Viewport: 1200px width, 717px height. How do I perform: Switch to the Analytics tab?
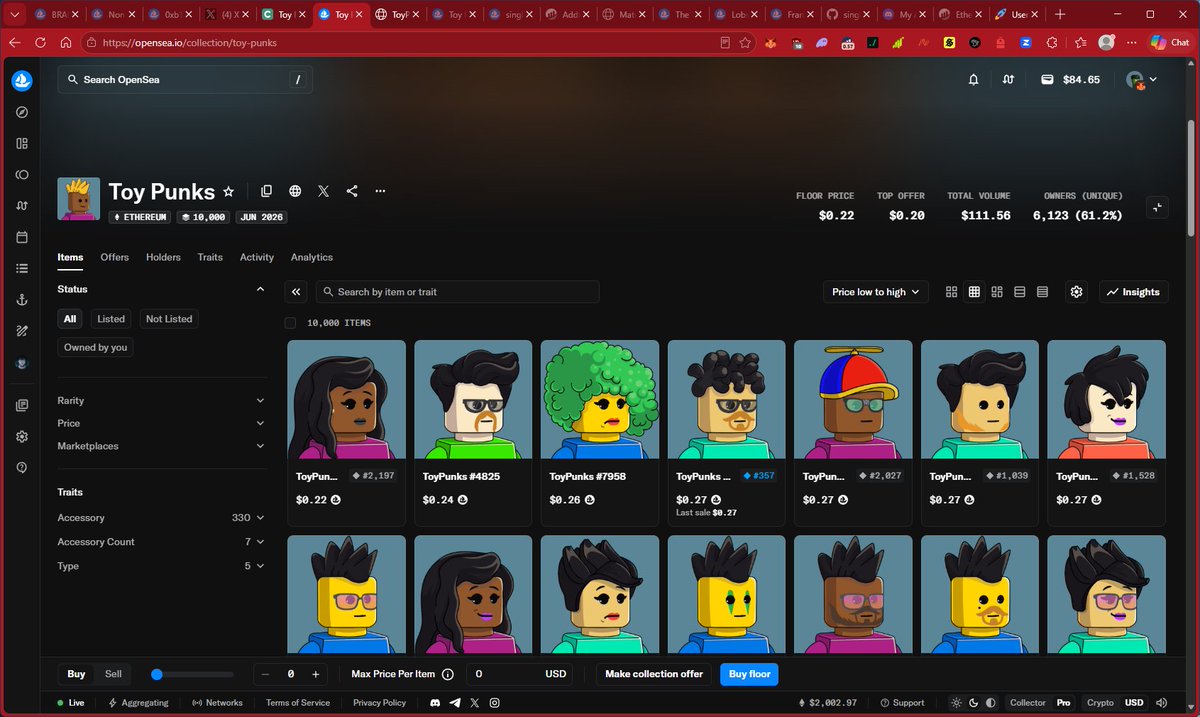point(312,257)
